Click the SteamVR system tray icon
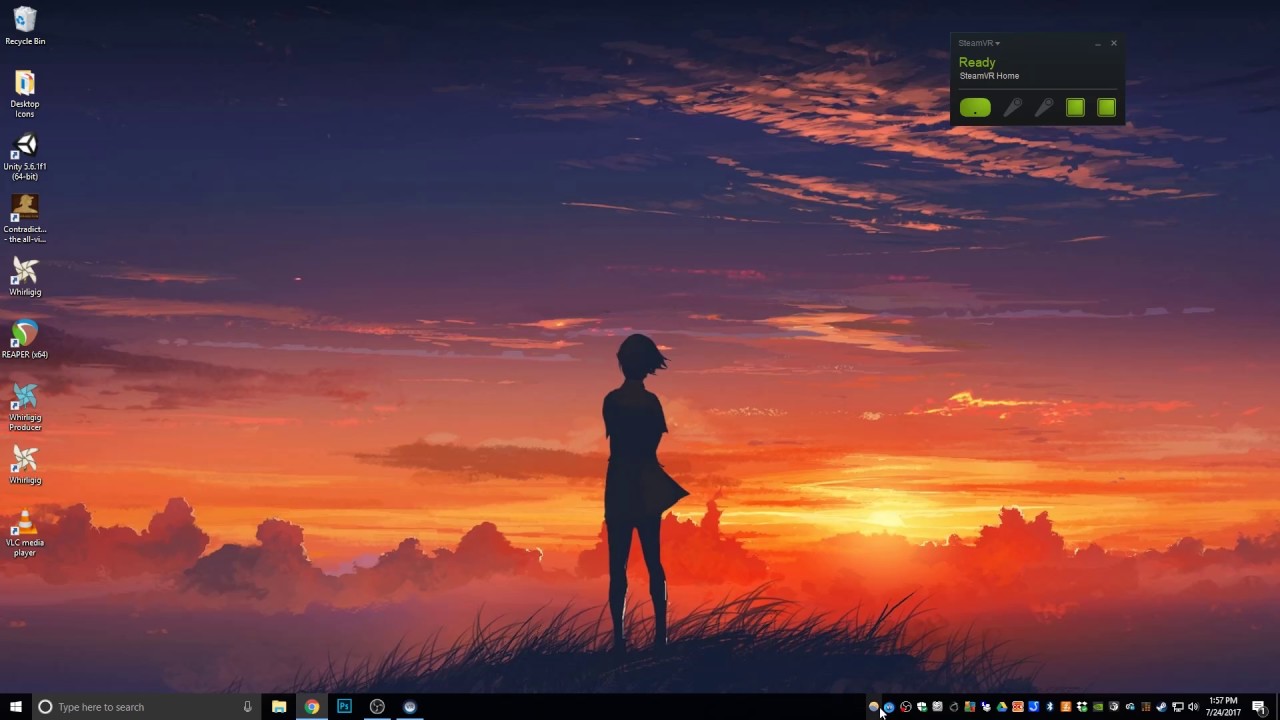Screen dimensions: 1280x720 point(889,707)
